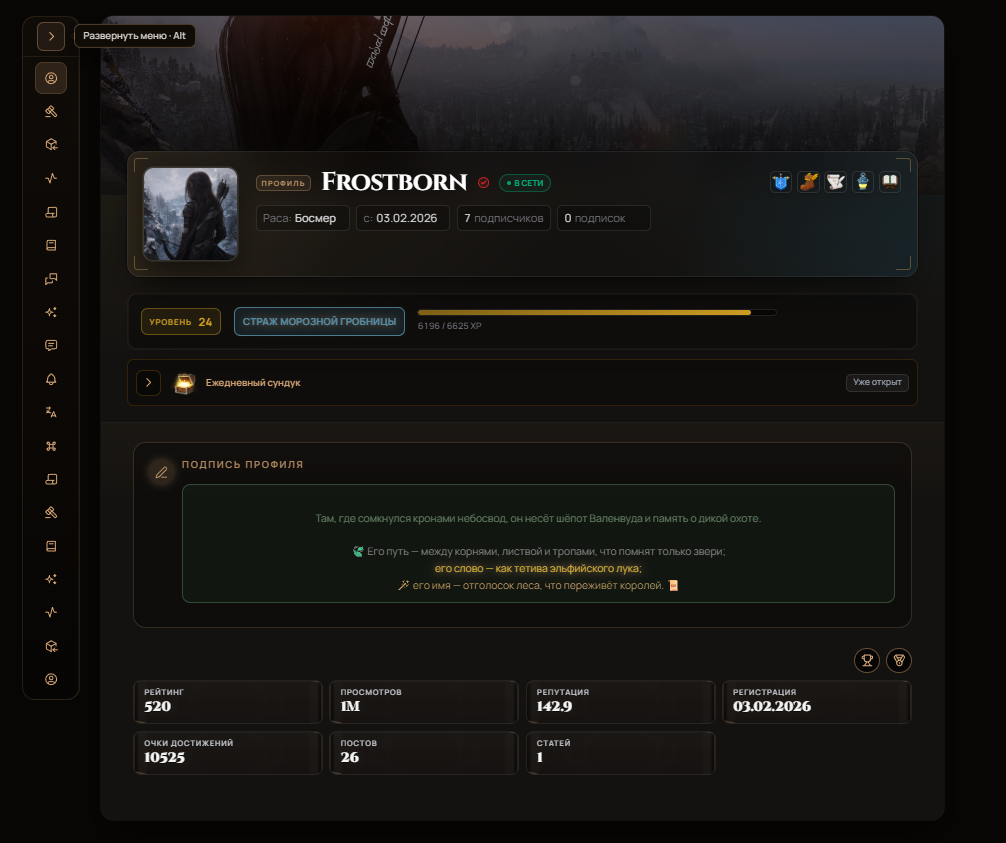Click the scroll and quill badge
The width and height of the screenshot is (1006, 843).
(835, 182)
